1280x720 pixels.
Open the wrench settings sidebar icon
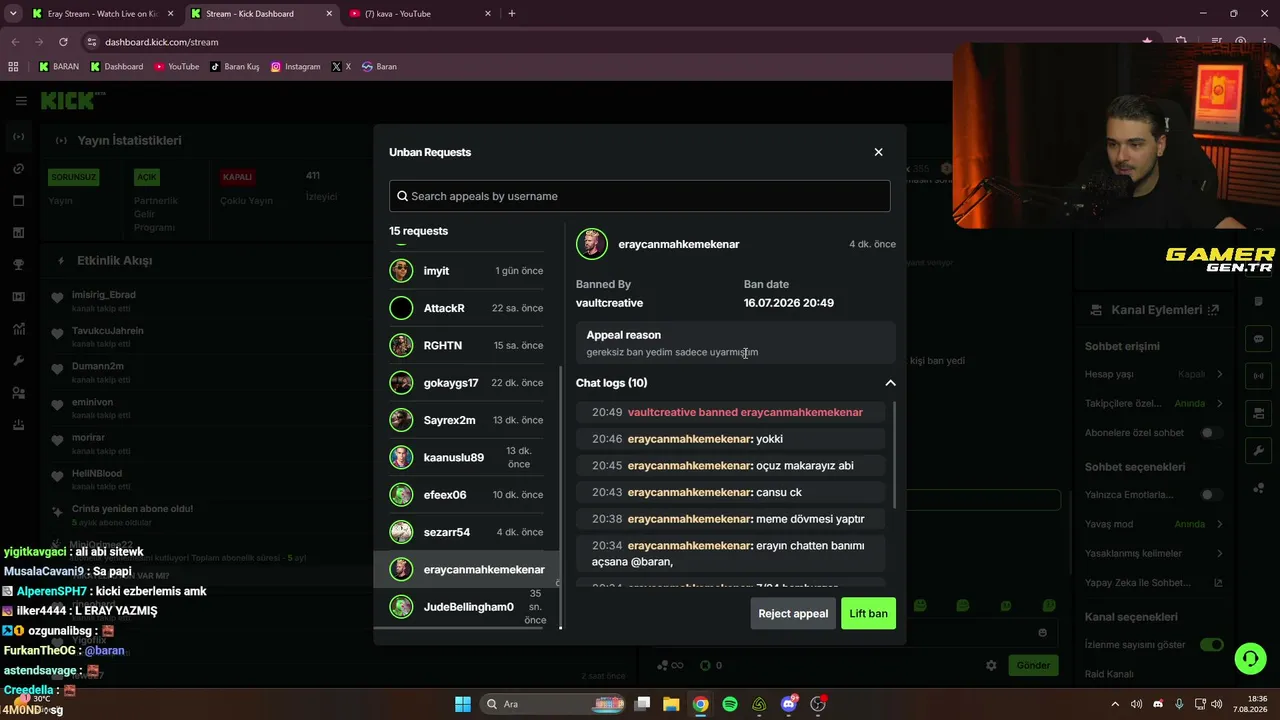click(19, 361)
